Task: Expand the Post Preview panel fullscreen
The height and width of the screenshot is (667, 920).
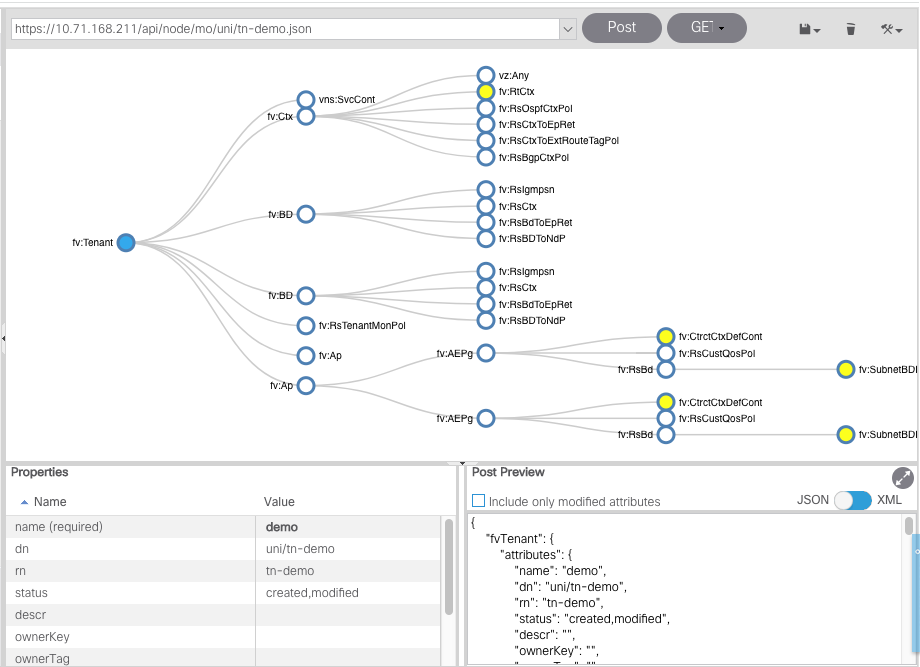Action: click(902, 478)
